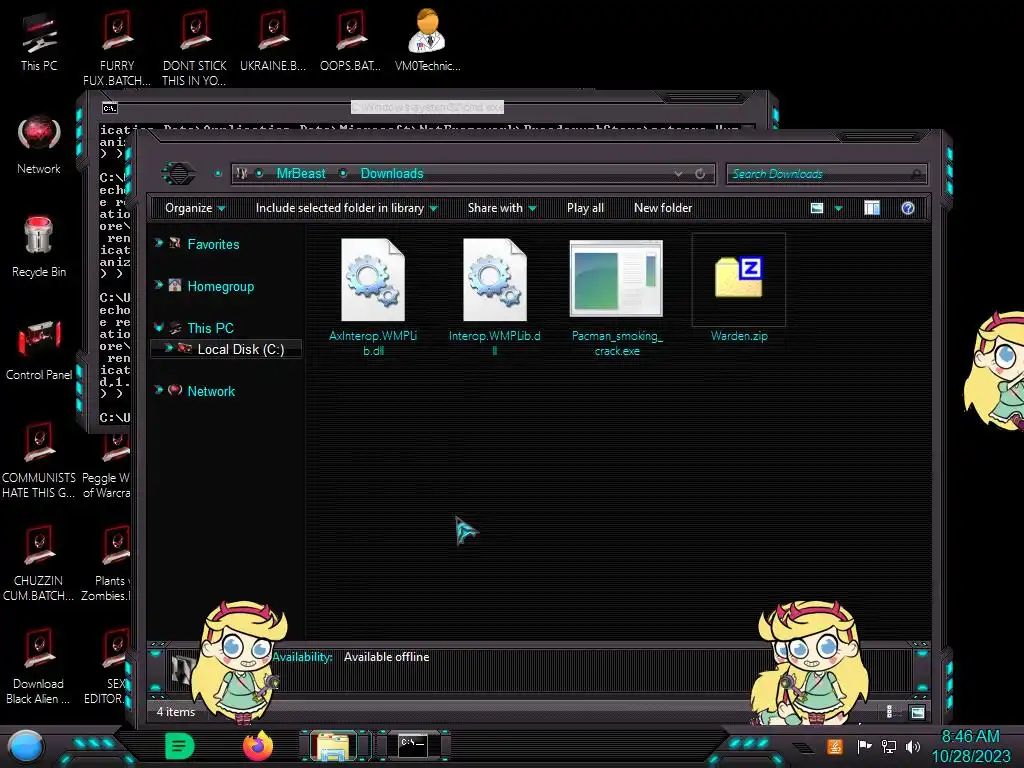Image resolution: width=1024 pixels, height=768 pixels.
Task: Open volume control tray icon
Action: [913, 746]
